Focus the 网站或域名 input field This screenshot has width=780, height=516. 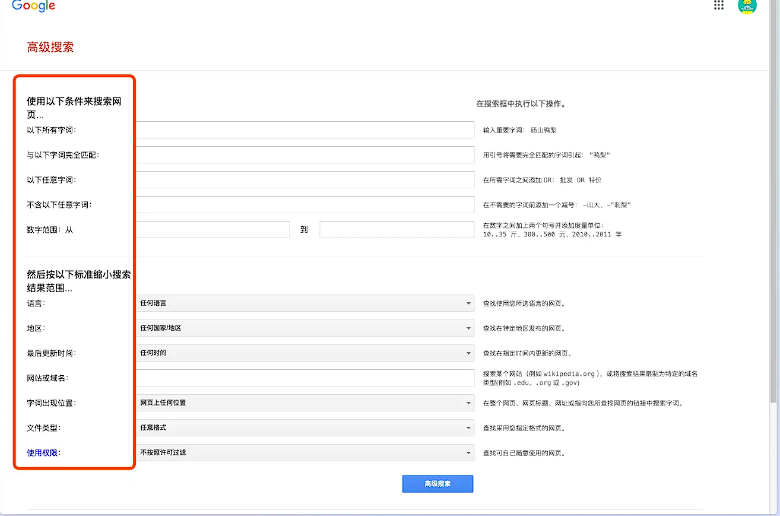point(304,378)
